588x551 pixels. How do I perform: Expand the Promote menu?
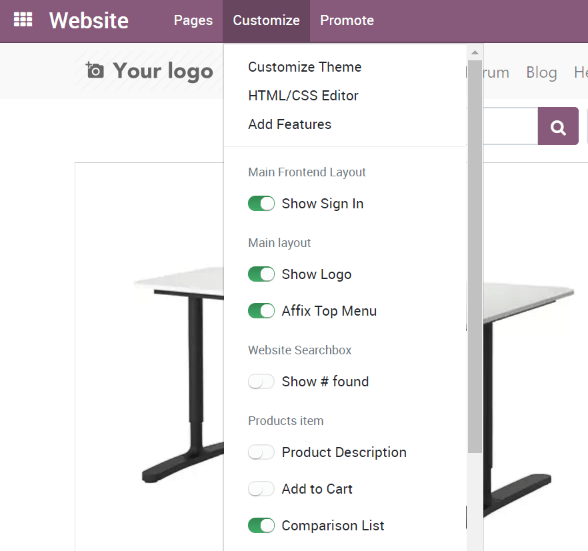(x=347, y=20)
